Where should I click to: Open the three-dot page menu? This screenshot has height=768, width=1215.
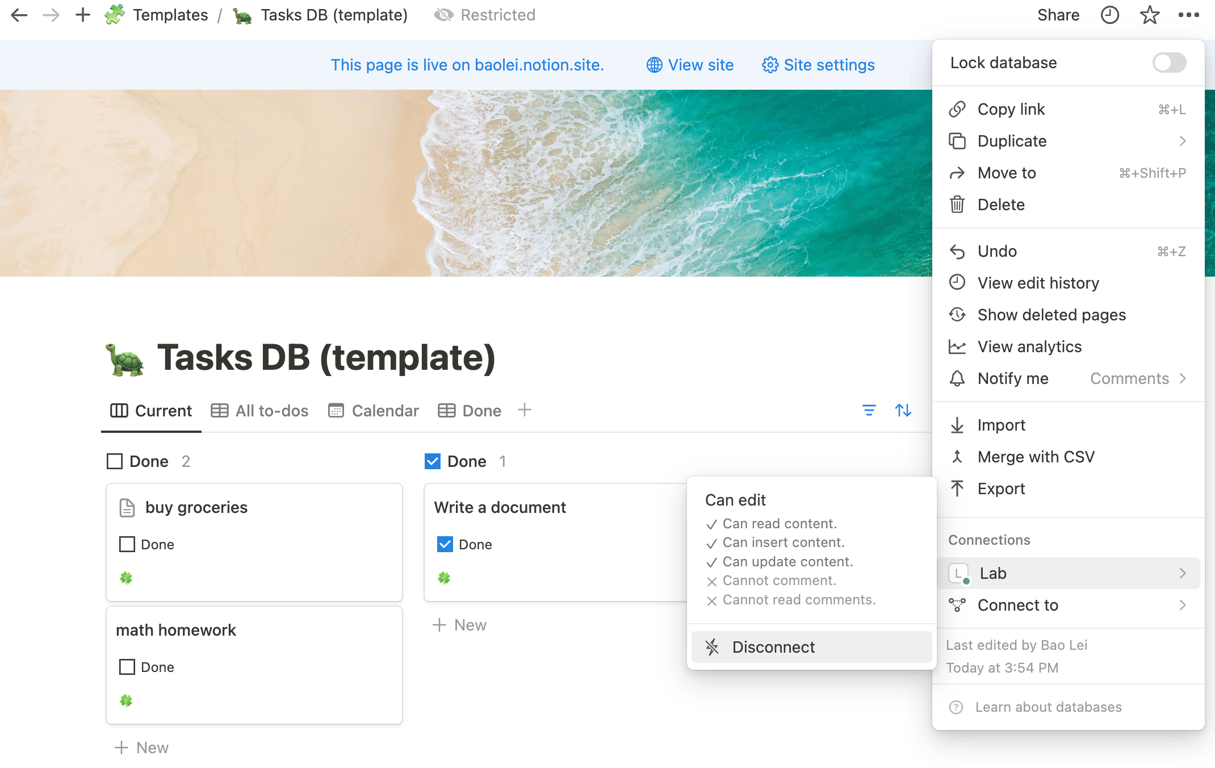tap(1188, 15)
